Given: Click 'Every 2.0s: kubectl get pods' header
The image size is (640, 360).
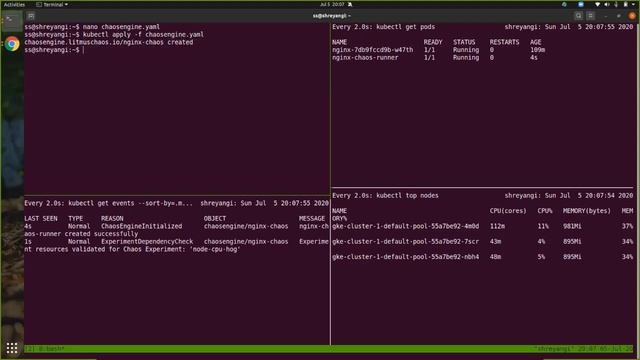Looking at the screenshot, I should 384,27.
